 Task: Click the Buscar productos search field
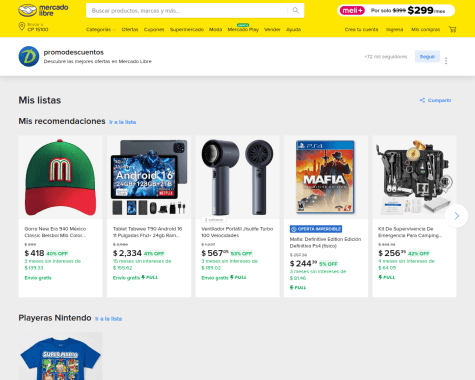coord(187,11)
